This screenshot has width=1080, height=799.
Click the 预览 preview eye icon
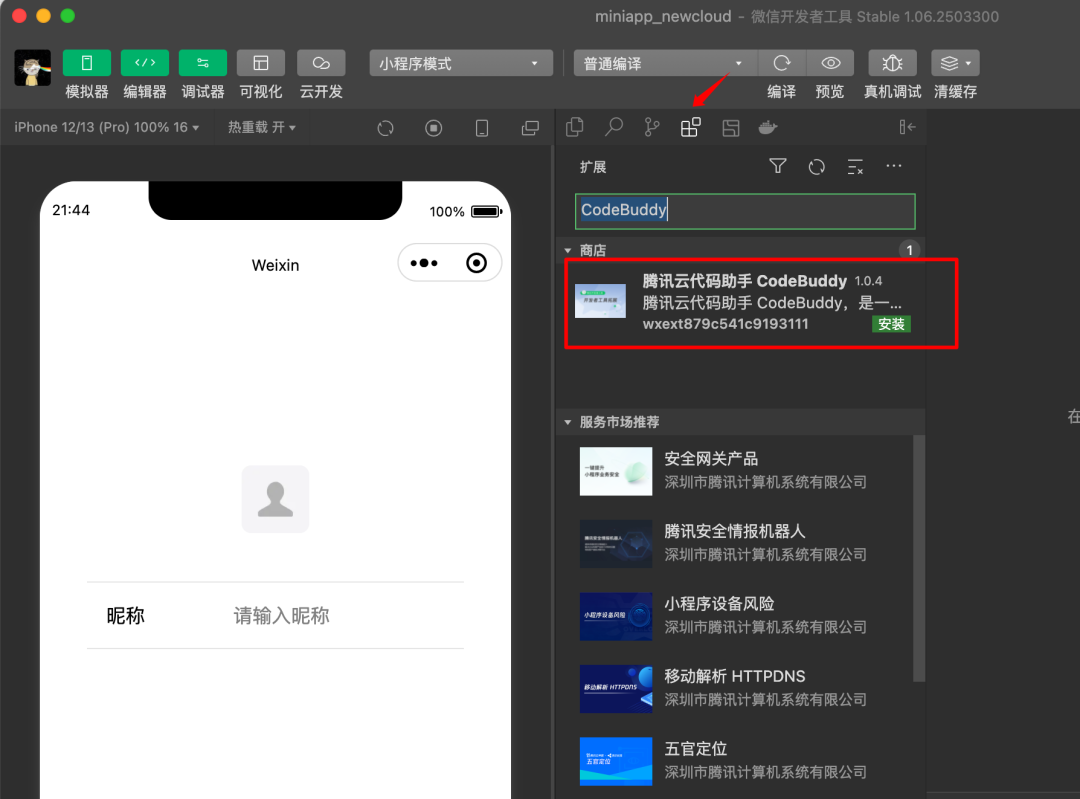pos(830,63)
